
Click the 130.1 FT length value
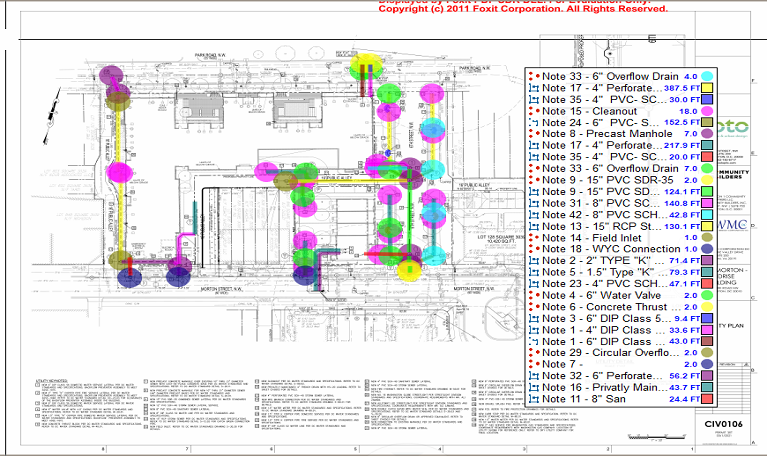pyautogui.click(x=682, y=226)
